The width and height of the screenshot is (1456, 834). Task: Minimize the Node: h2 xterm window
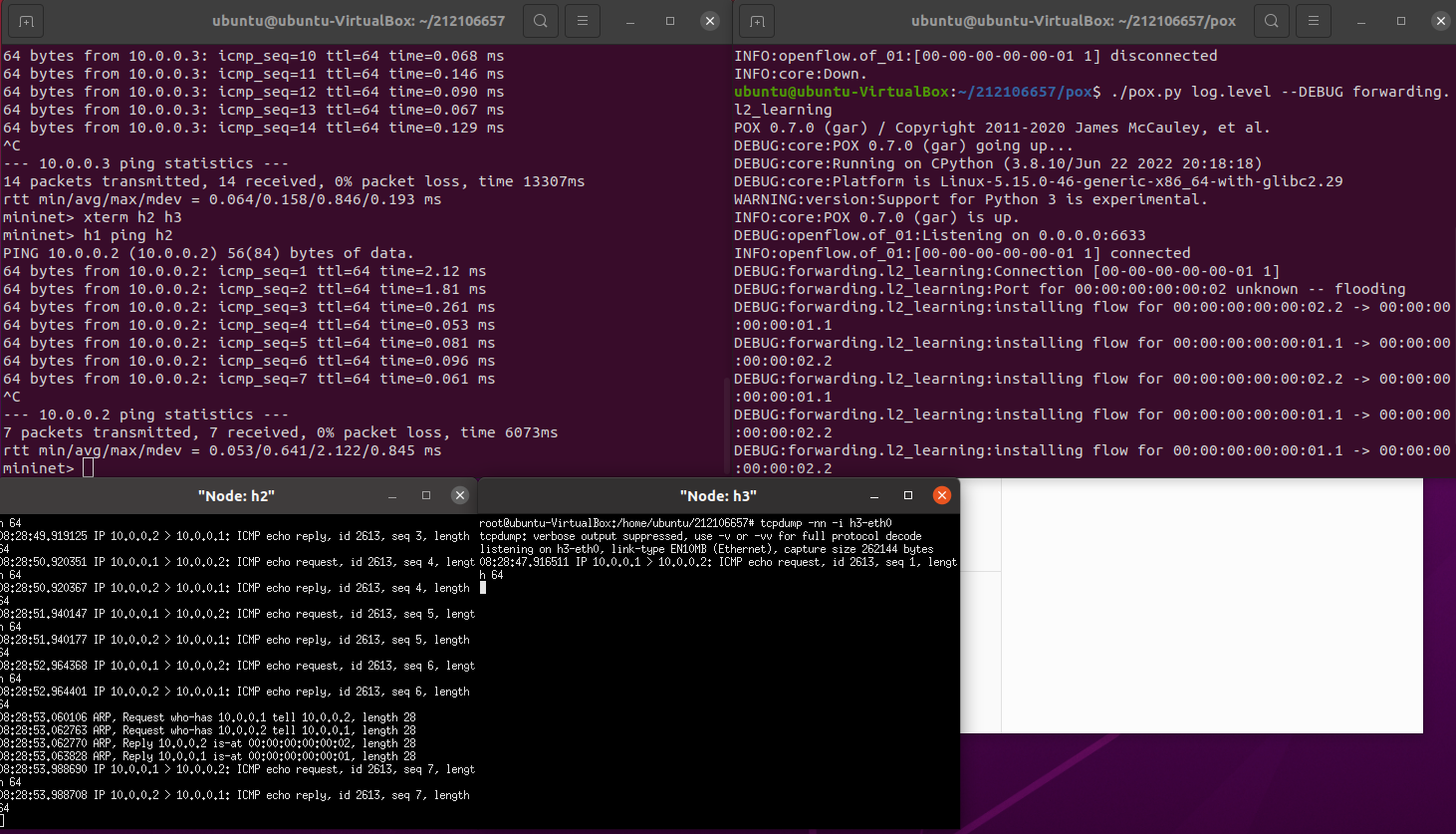pyautogui.click(x=392, y=495)
